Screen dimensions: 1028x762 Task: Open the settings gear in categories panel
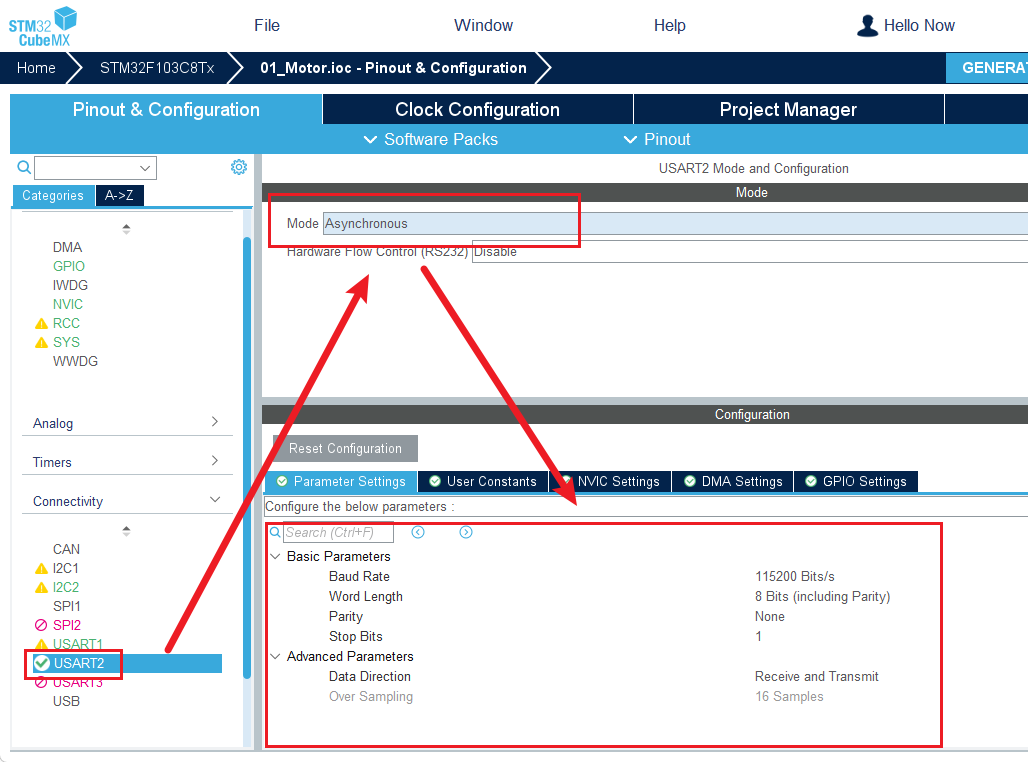(x=239, y=167)
